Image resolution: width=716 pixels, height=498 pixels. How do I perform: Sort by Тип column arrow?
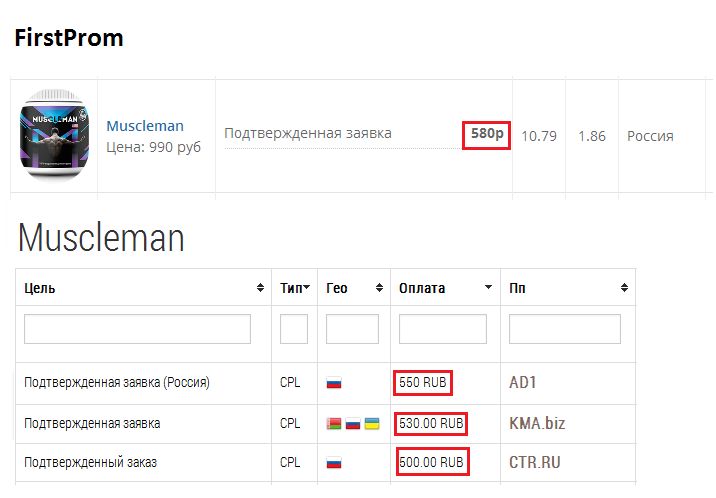306,287
